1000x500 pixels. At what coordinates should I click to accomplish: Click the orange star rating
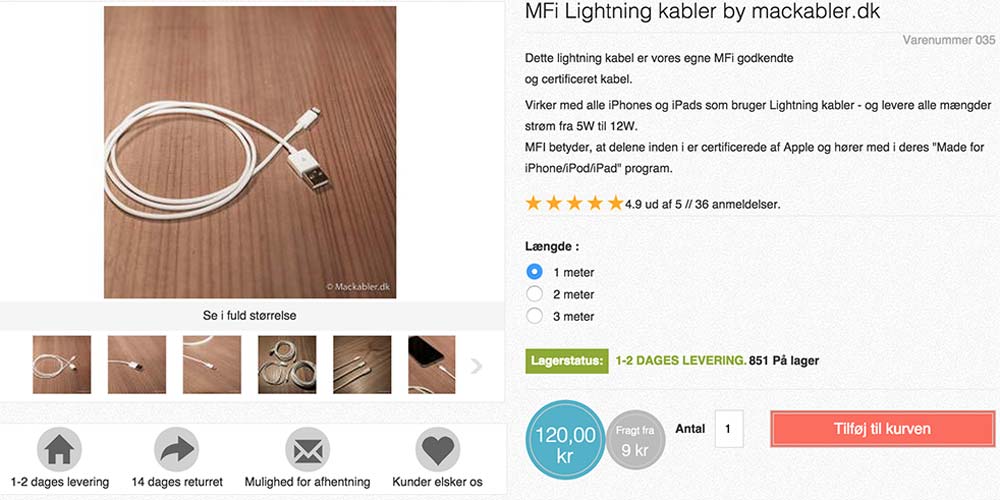coord(574,204)
